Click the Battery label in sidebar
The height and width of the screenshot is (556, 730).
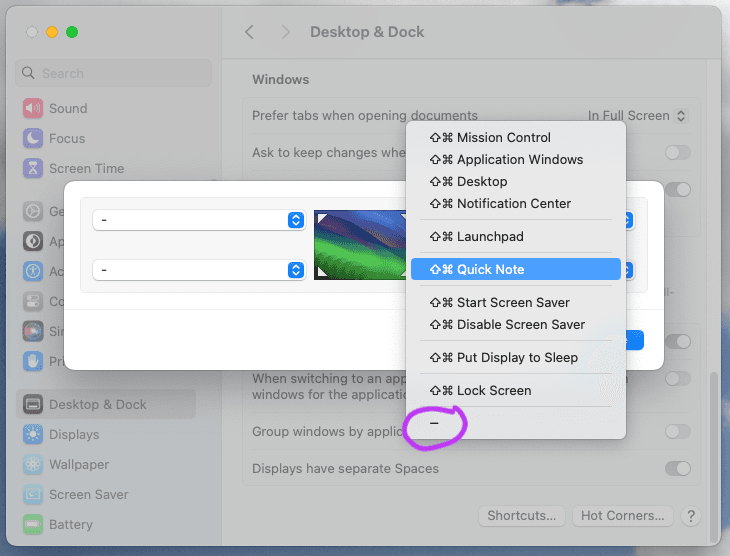(x=71, y=524)
